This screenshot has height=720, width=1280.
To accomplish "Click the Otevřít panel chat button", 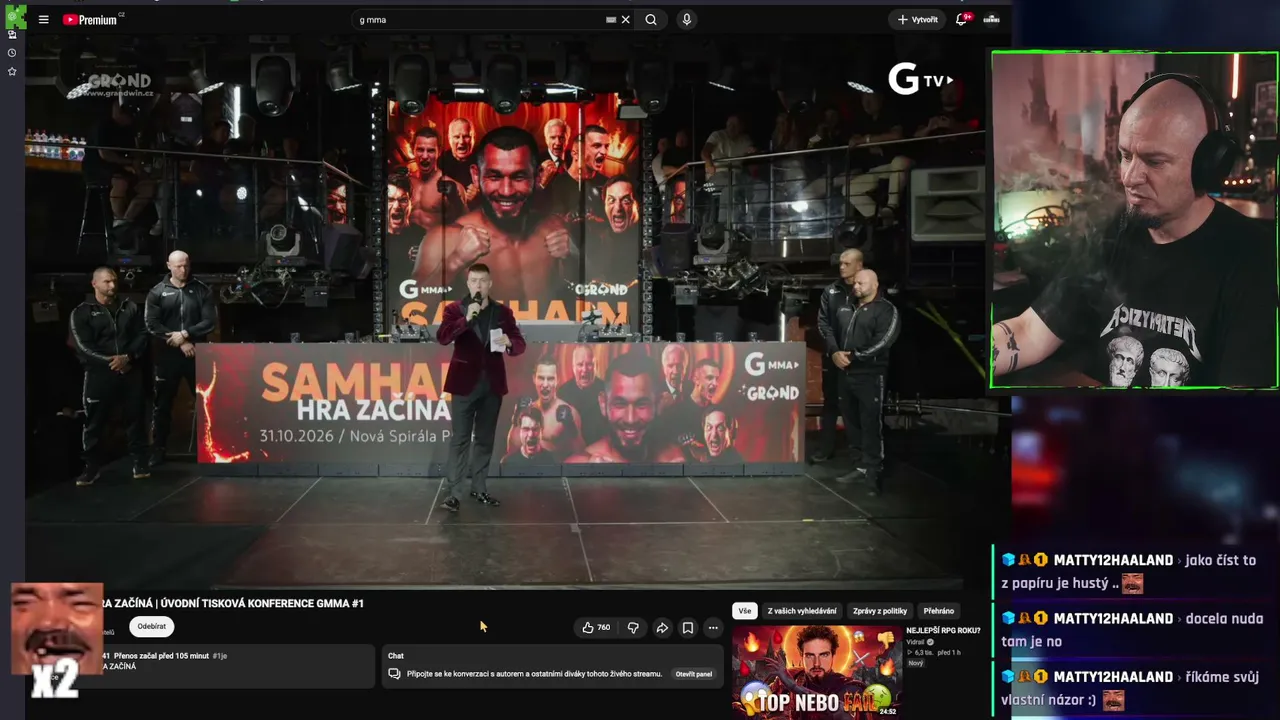I will pyautogui.click(x=694, y=674).
